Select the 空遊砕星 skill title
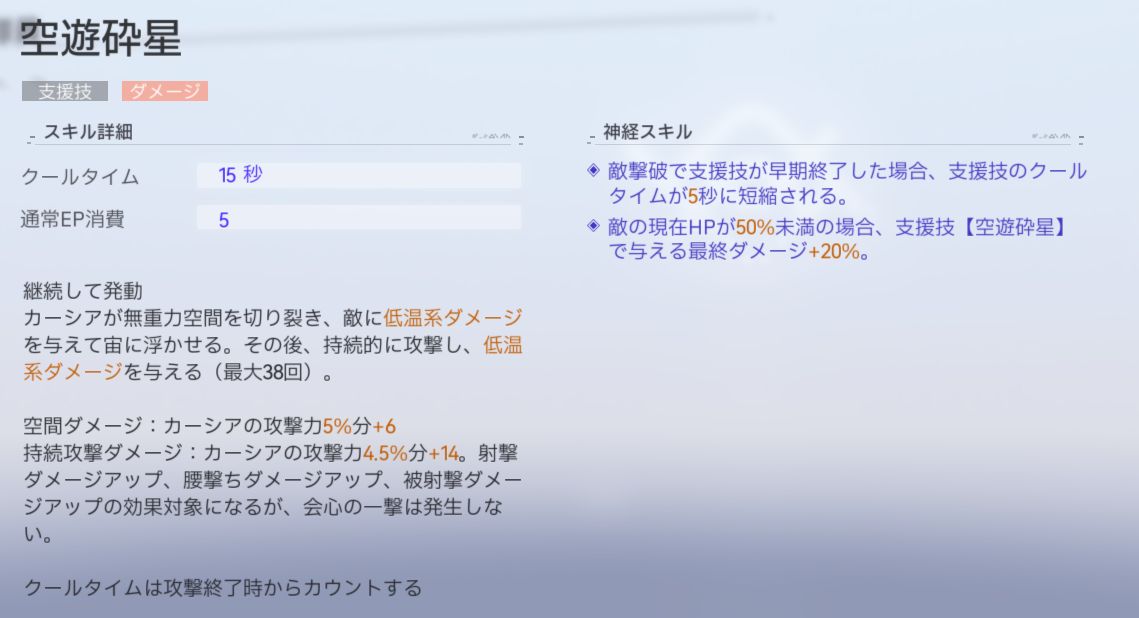 101,40
